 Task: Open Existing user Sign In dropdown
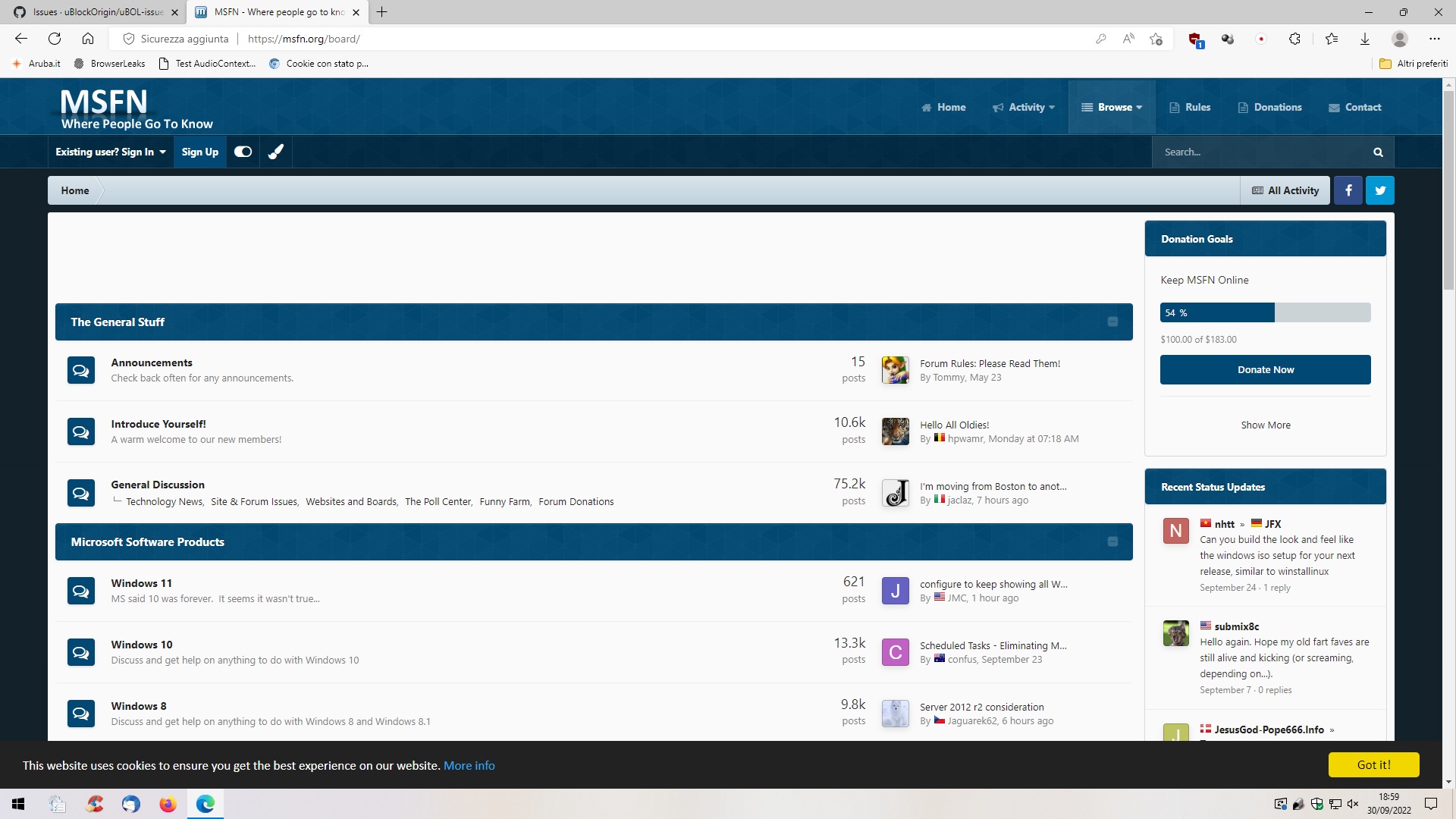click(x=111, y=152)
